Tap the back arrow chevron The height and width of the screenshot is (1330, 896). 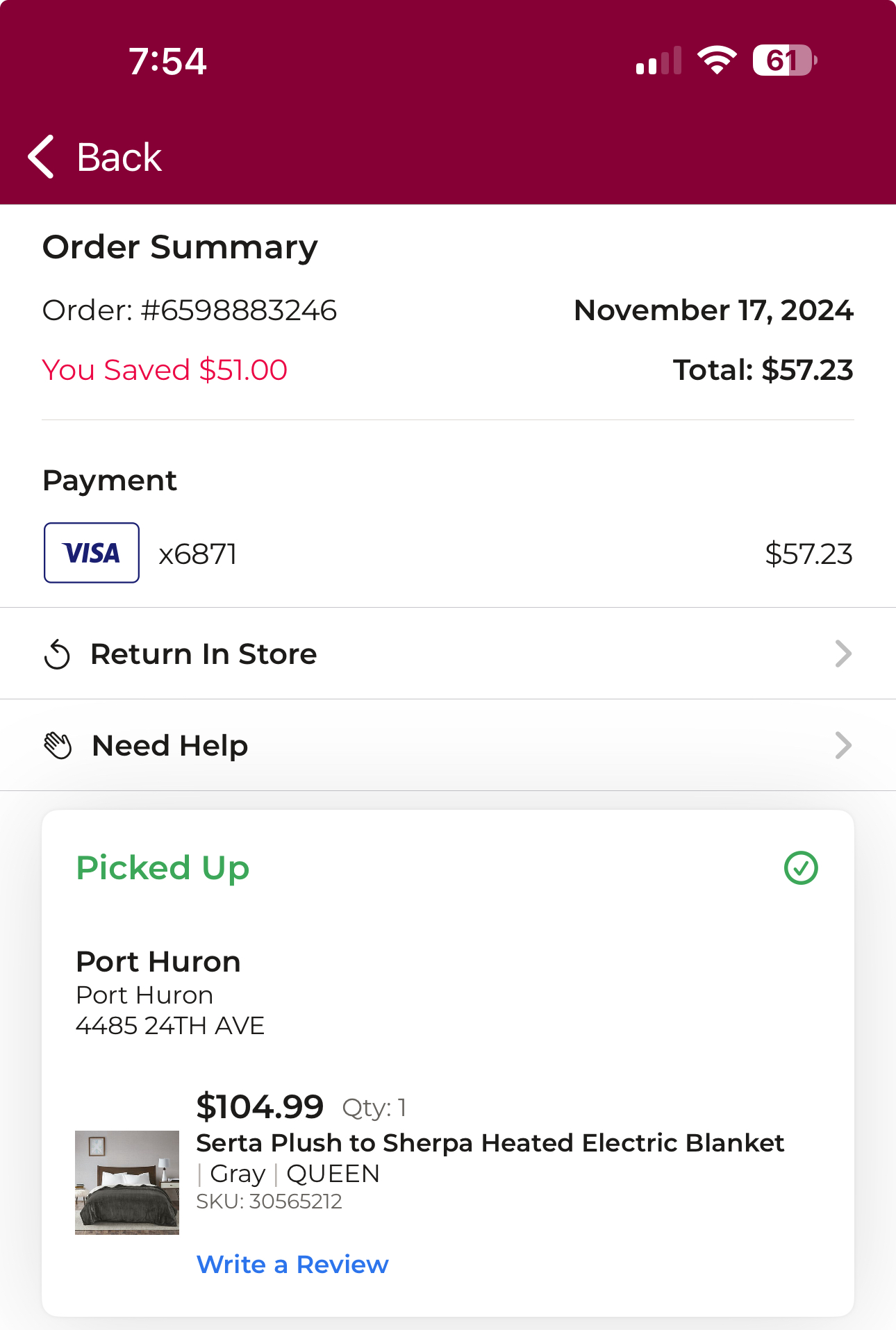[41, 157]
